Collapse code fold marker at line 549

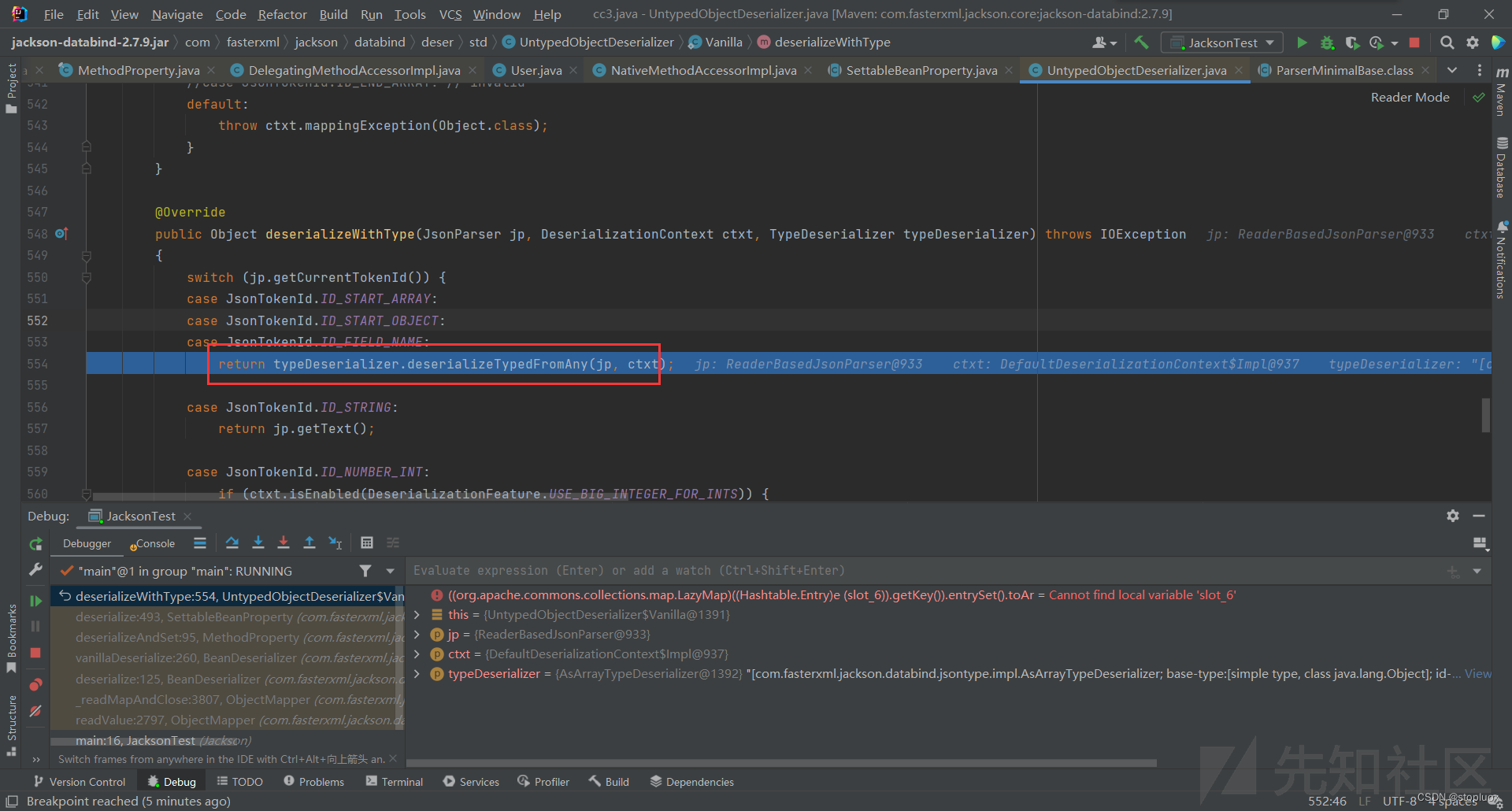coord(87,256)
